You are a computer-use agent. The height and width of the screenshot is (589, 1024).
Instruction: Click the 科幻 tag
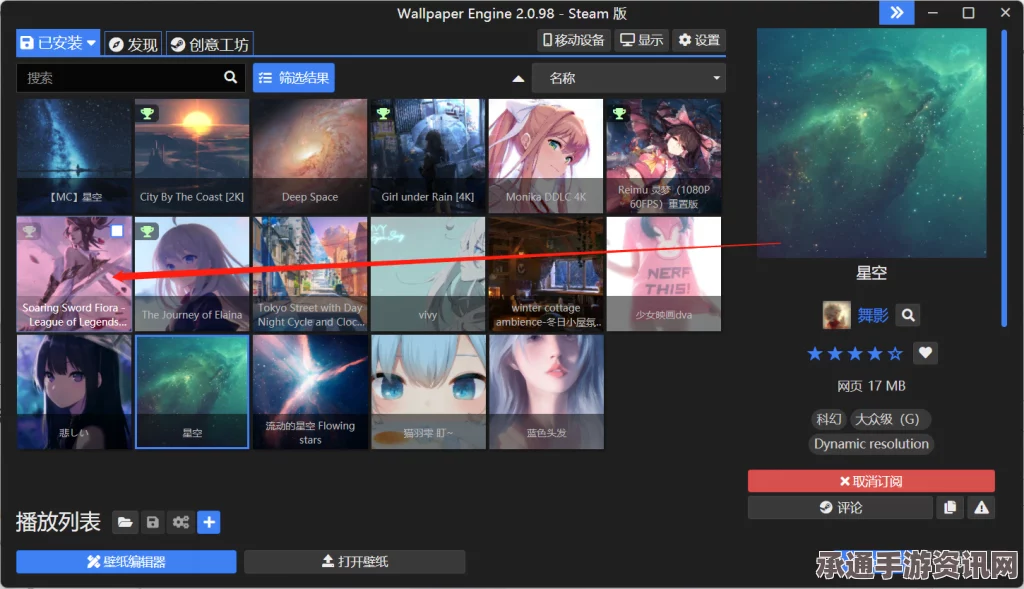tap(829, 419)
